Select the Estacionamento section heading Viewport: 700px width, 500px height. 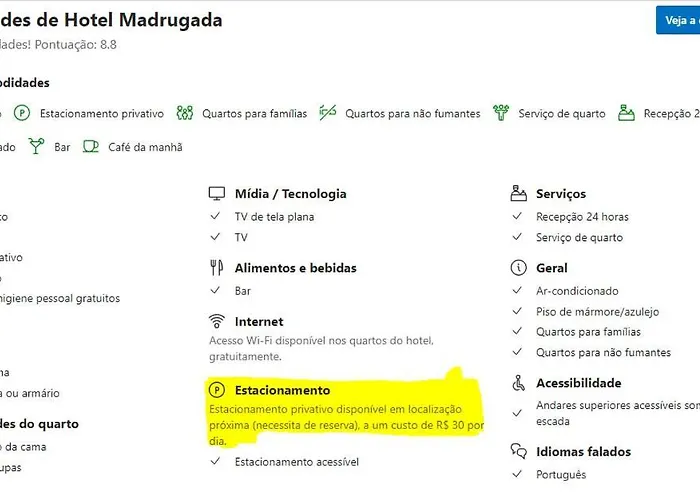(x=283, y=390)
